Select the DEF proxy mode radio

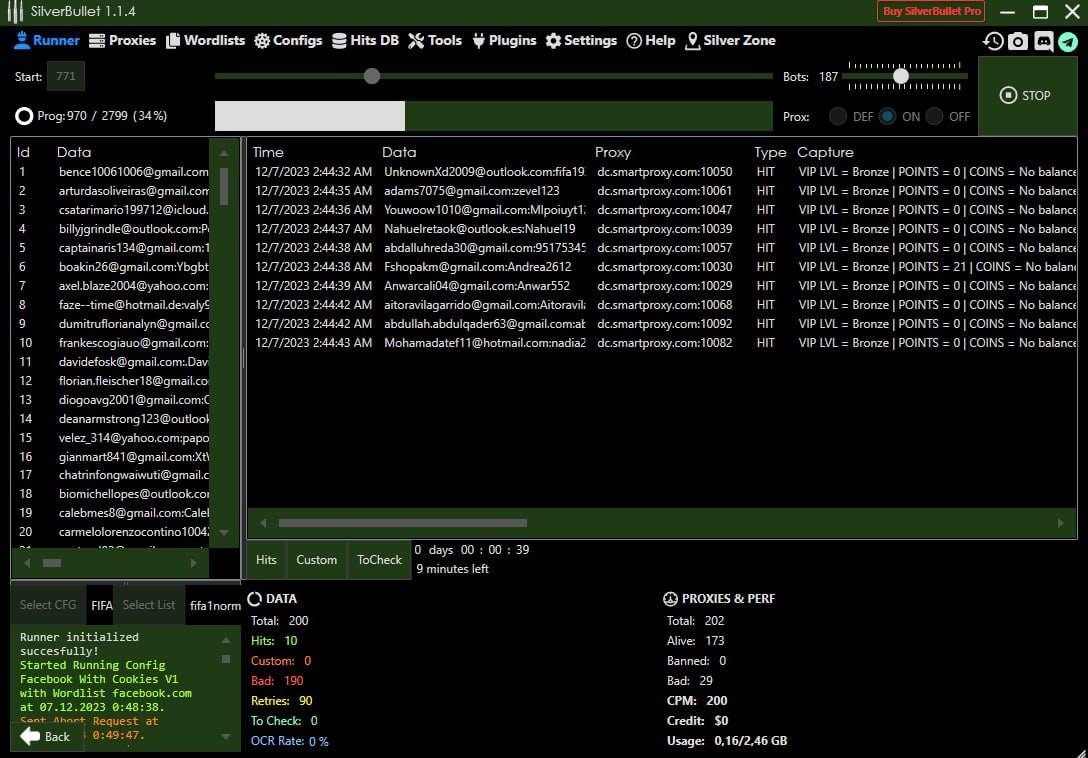(838, 116)
